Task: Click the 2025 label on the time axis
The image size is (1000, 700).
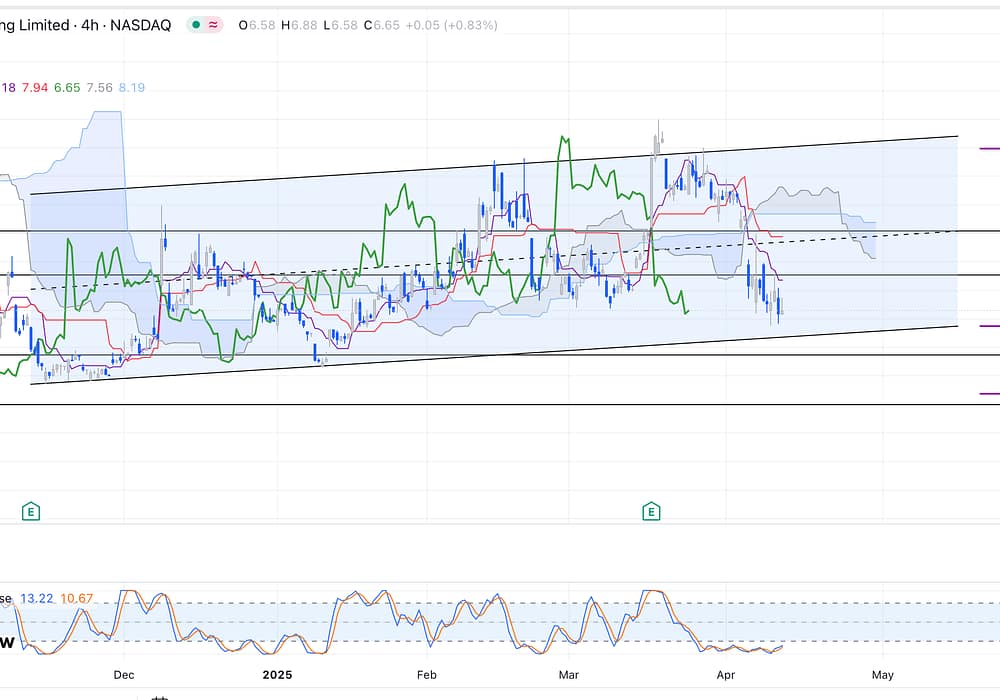Action: coord(277,675)
